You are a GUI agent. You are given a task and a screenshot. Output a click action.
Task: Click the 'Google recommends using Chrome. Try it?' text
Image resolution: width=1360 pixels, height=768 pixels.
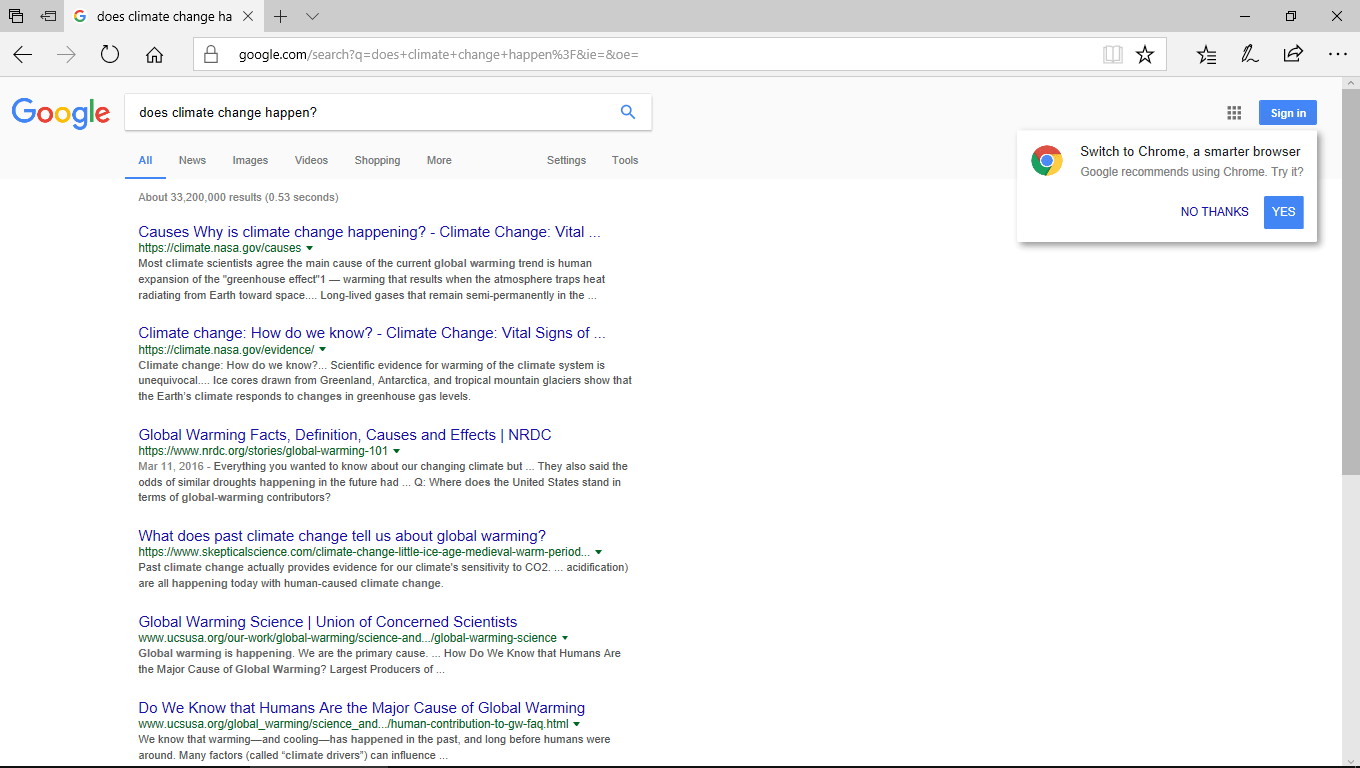[1192, 172]
